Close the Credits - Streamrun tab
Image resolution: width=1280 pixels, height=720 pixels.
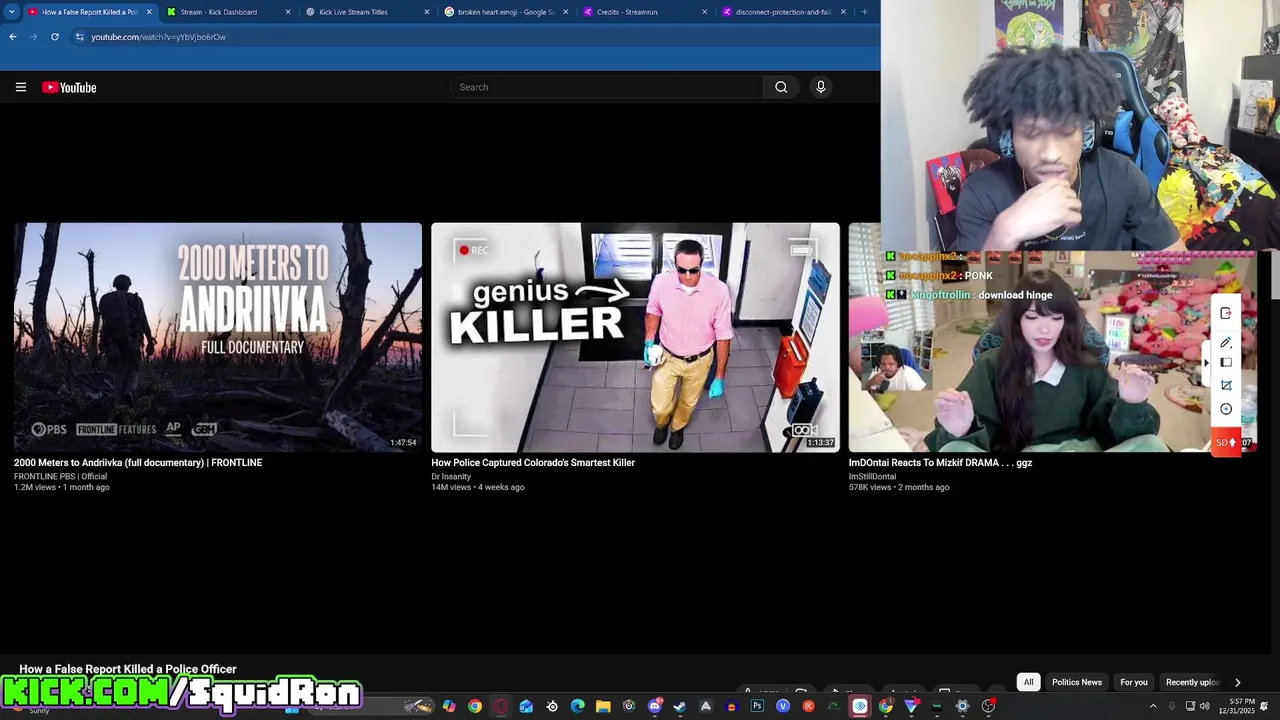coord(704,12)
